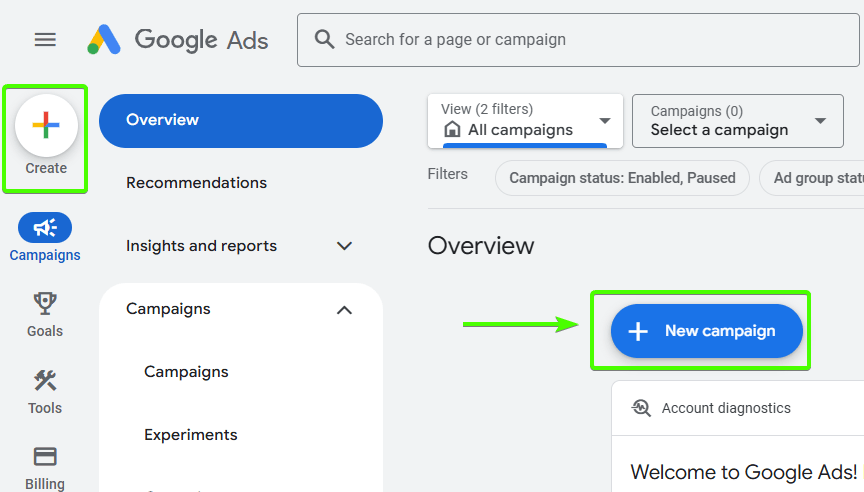Screen dimensions: 864x492
Task: Select the Overview menu item
Action: [240, 120]
